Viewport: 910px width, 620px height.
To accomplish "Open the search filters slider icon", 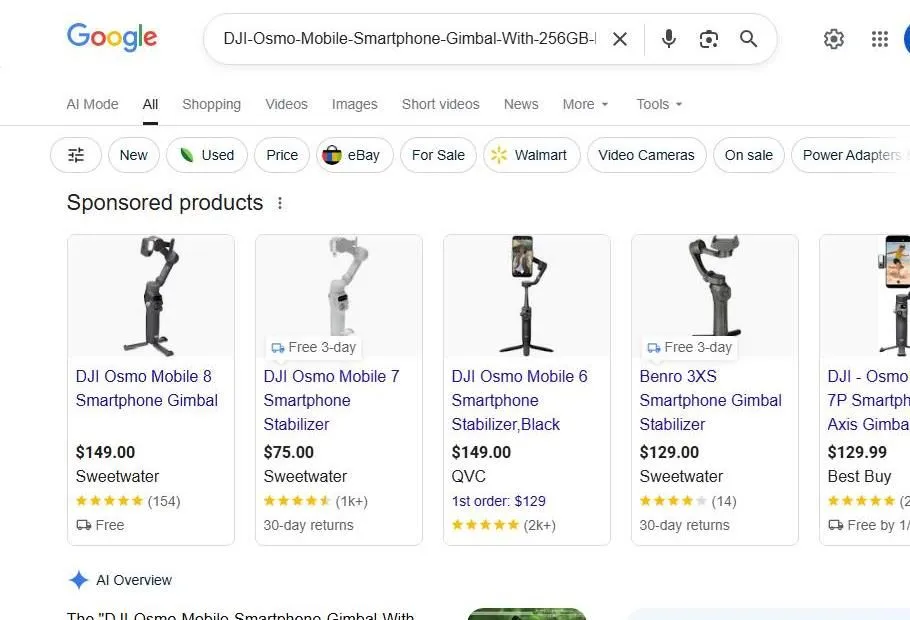I will click(x=75, y=155).
